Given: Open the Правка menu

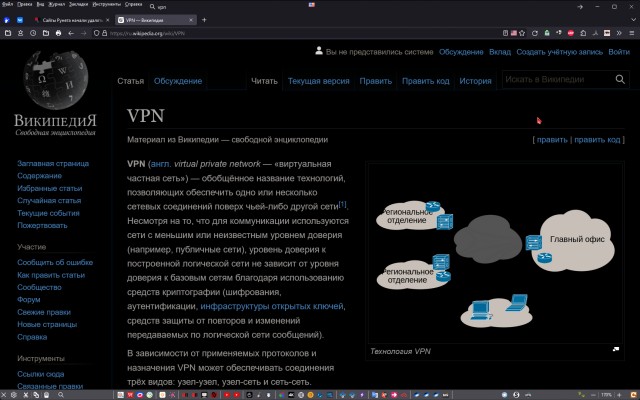Looking at the screenshot, I should (x=25, y=4).
